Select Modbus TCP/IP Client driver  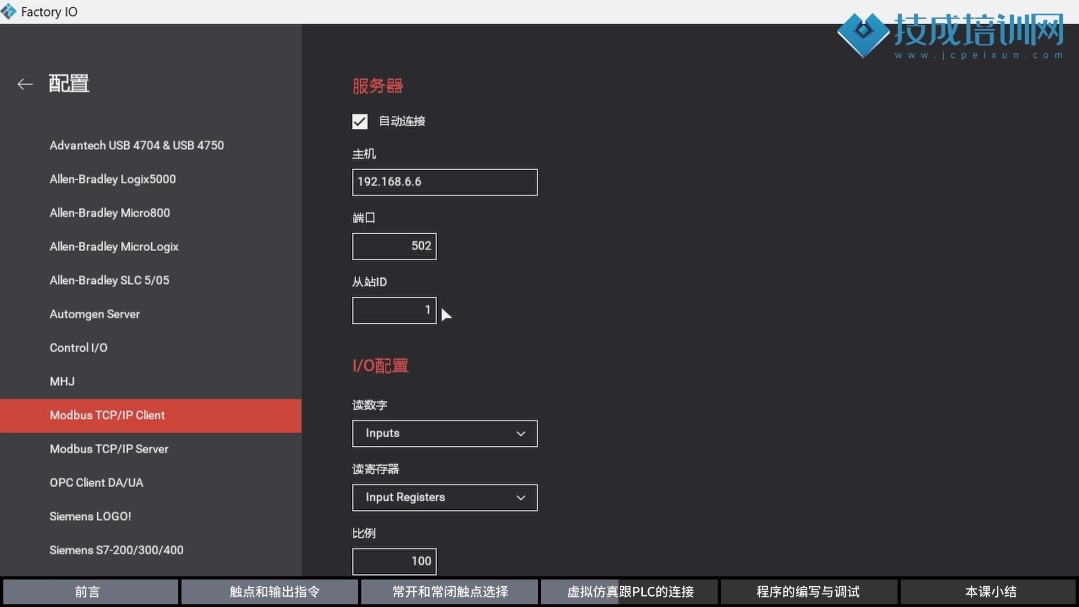pos(151,416)
